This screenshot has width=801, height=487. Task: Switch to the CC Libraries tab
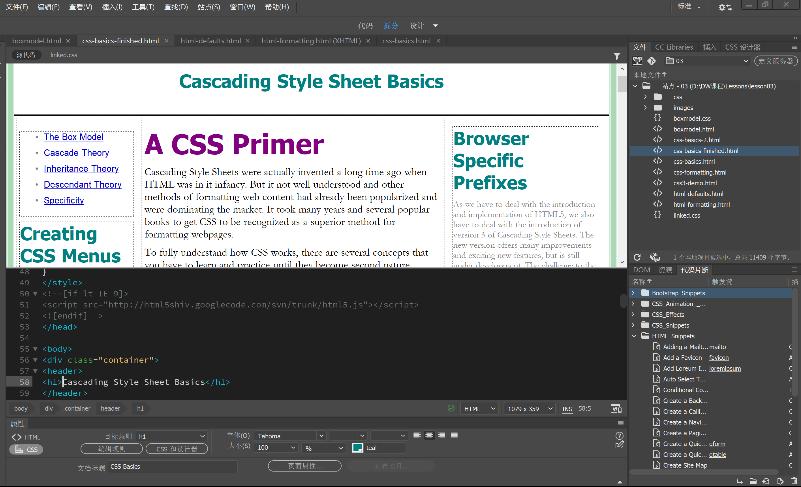point(674,47)
